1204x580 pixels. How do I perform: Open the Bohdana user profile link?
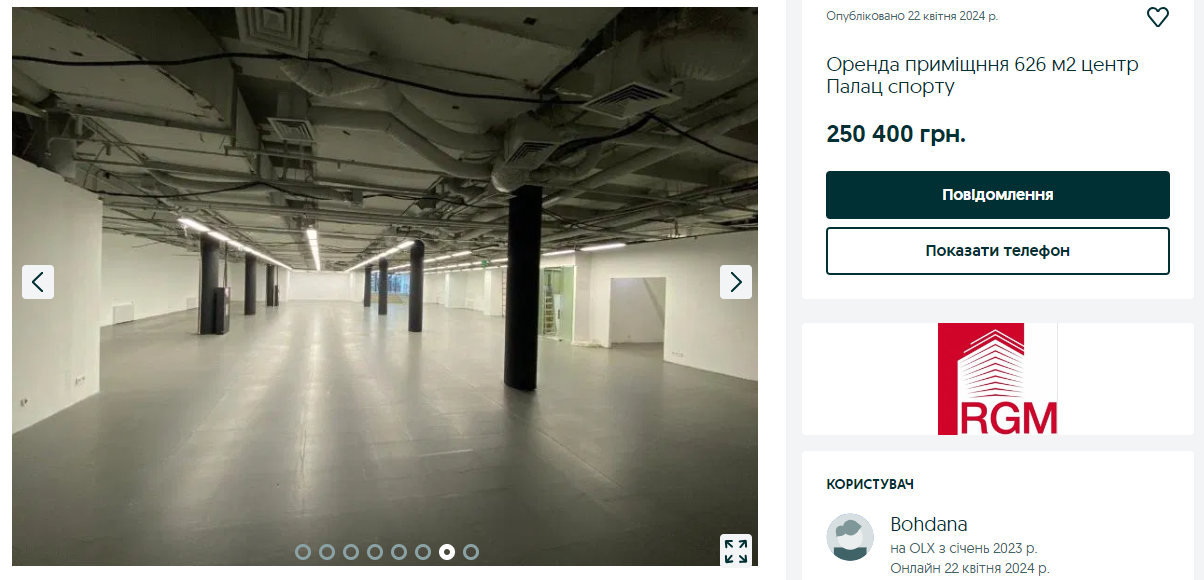929,525
